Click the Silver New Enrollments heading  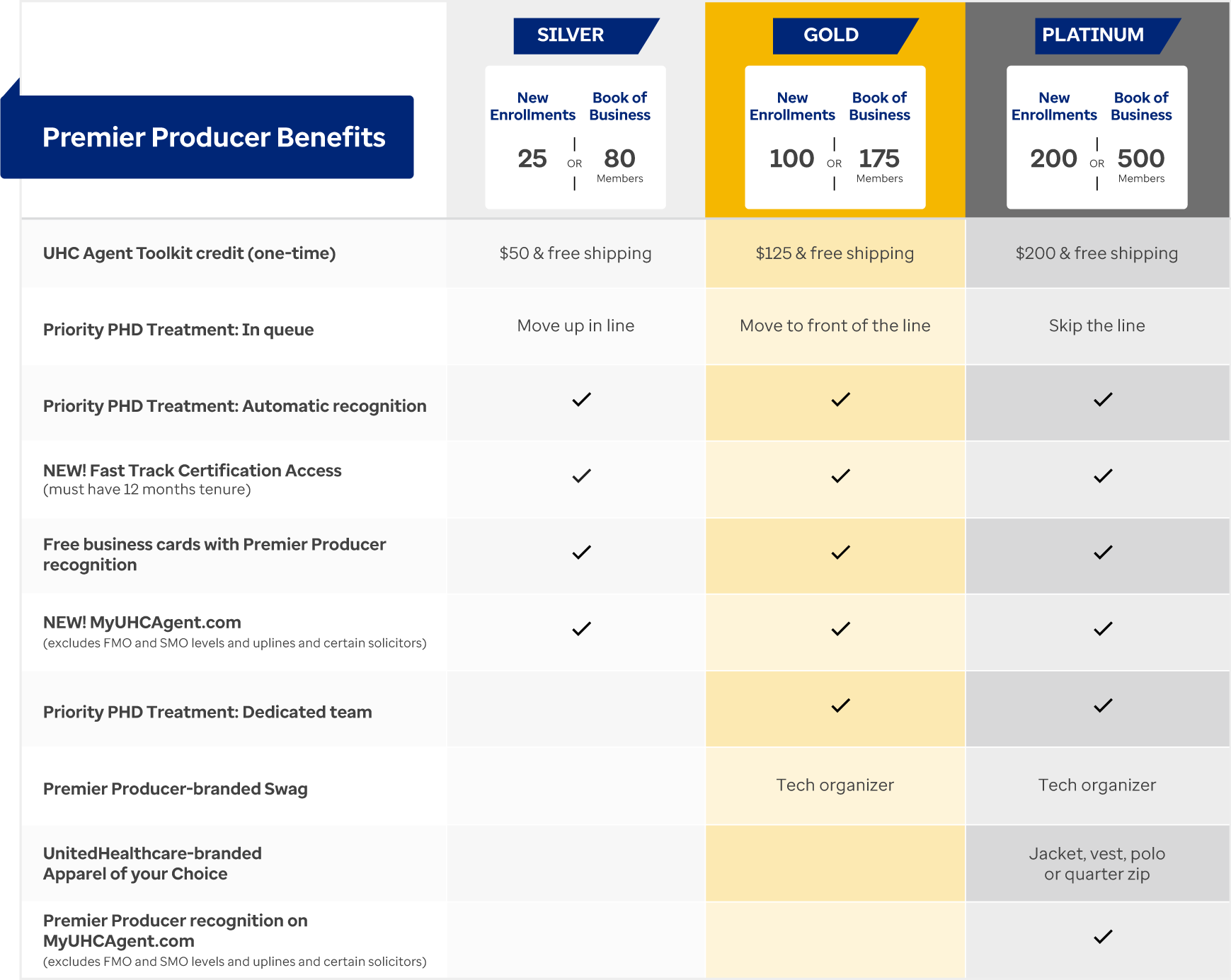click(532, 106)
